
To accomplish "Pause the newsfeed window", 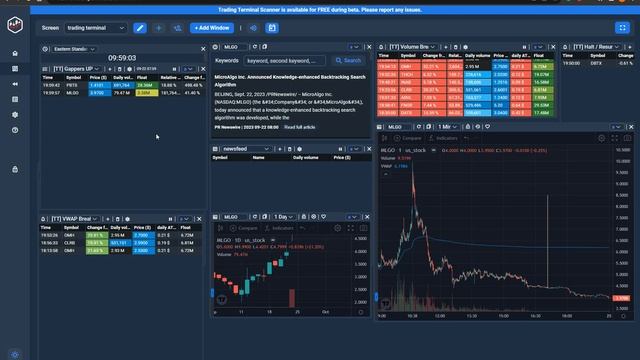I will pyautogui.click(x=340, y=149).
